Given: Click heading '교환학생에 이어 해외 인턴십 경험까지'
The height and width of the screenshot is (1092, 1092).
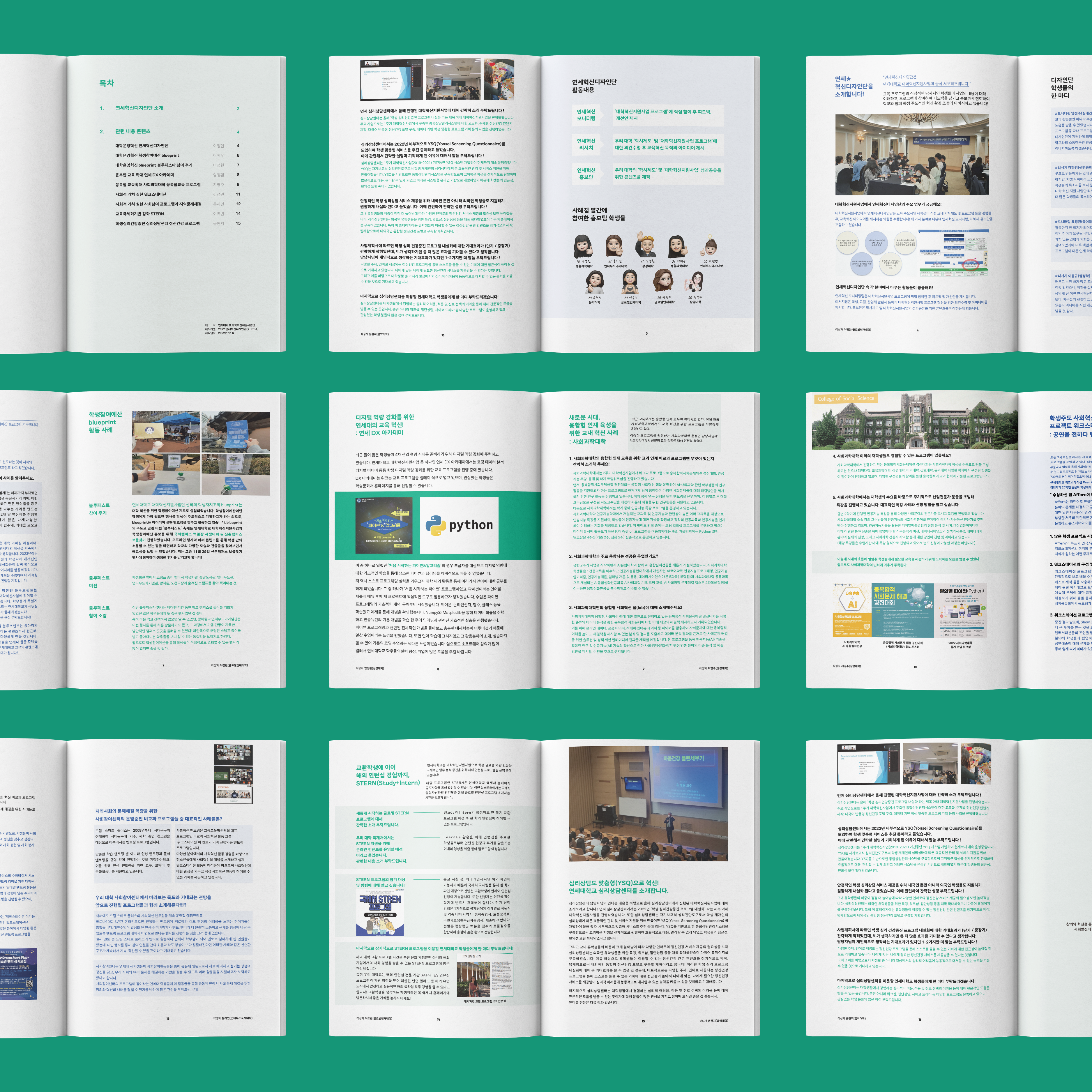Looking at the screenshot, I should point(388,775).
